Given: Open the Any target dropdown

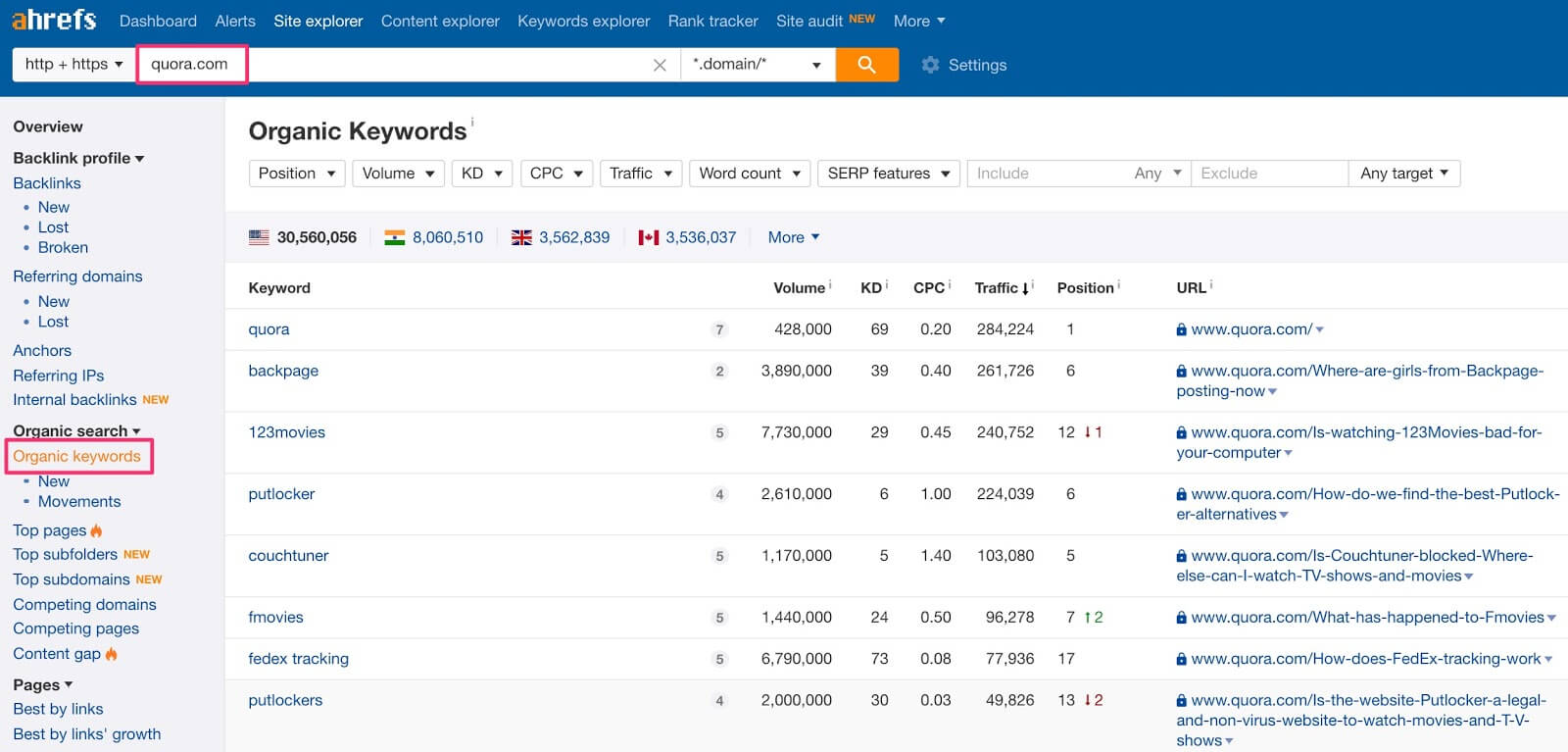Looking at the screenshot, I should pyautogui.click(x=1403, y=174).
